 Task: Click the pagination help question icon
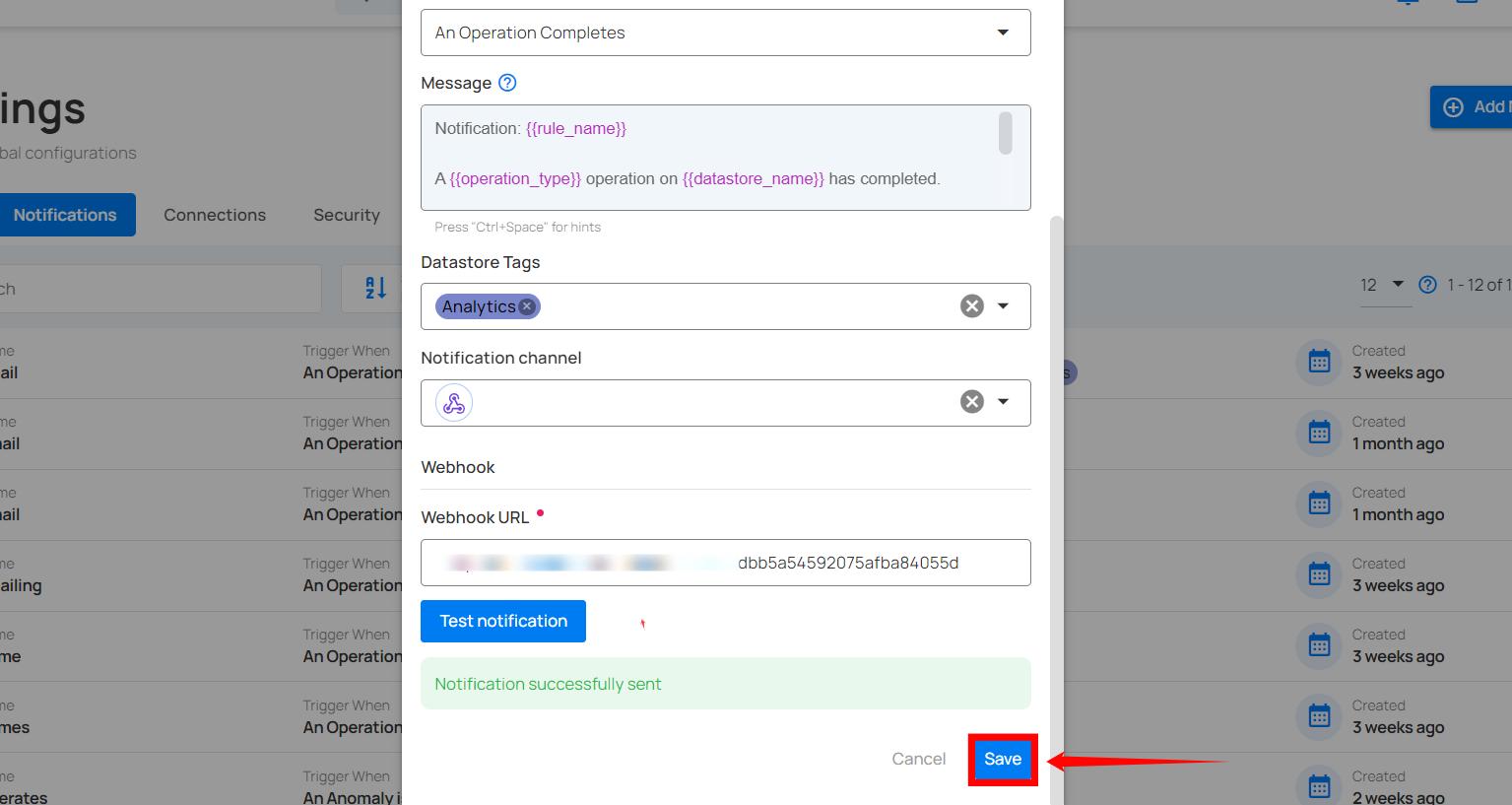(x=1427, y=285)
